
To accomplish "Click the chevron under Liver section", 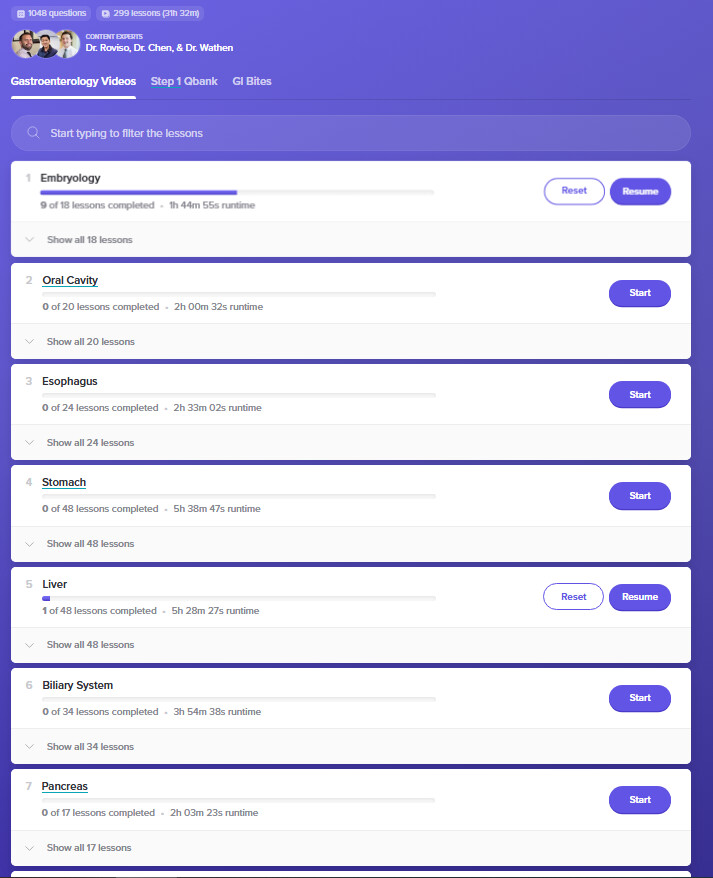I will pos(29,645).
